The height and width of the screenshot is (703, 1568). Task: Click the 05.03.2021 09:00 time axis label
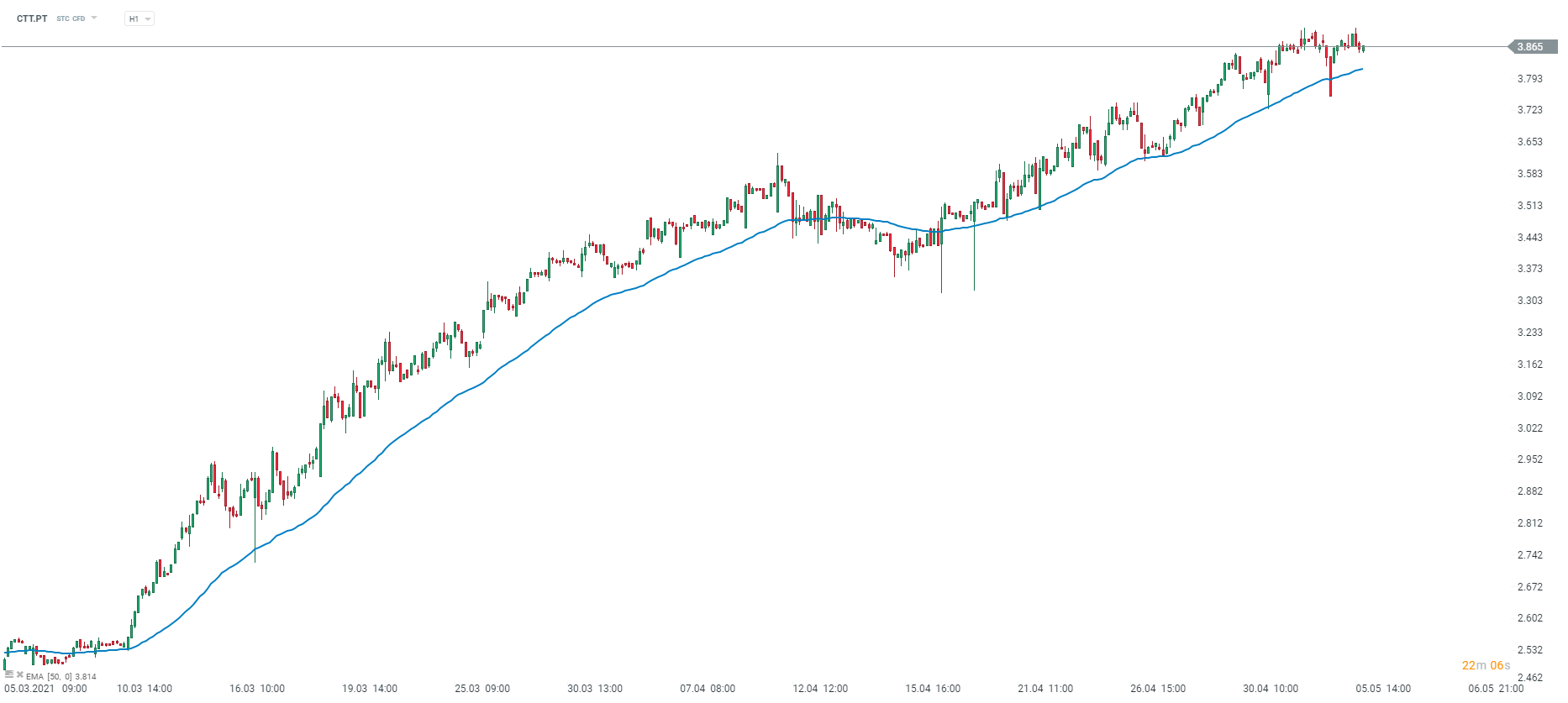tap(45, 689)
